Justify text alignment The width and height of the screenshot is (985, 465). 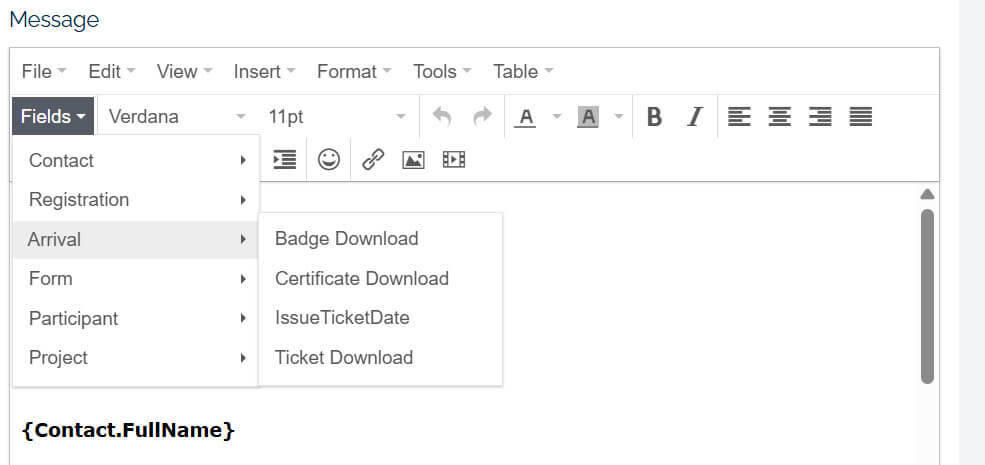(861, 117)
